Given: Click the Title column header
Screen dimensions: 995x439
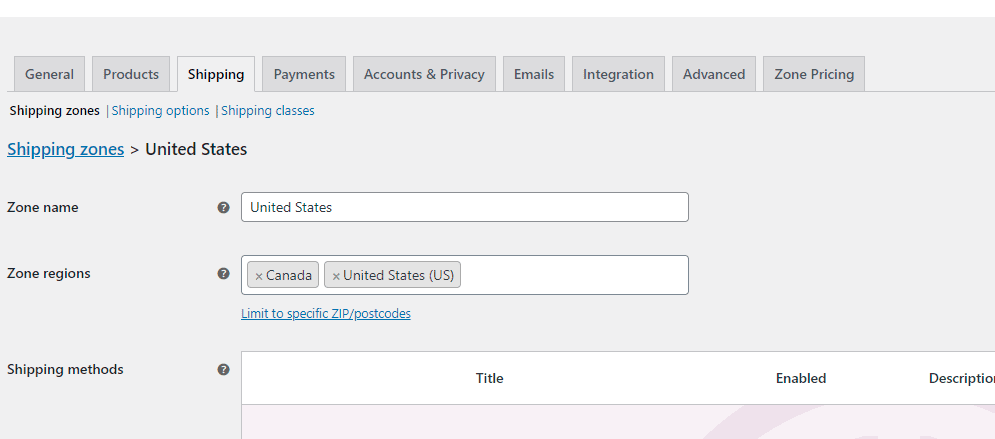Looking at the screenshot, I should (490, 378).
